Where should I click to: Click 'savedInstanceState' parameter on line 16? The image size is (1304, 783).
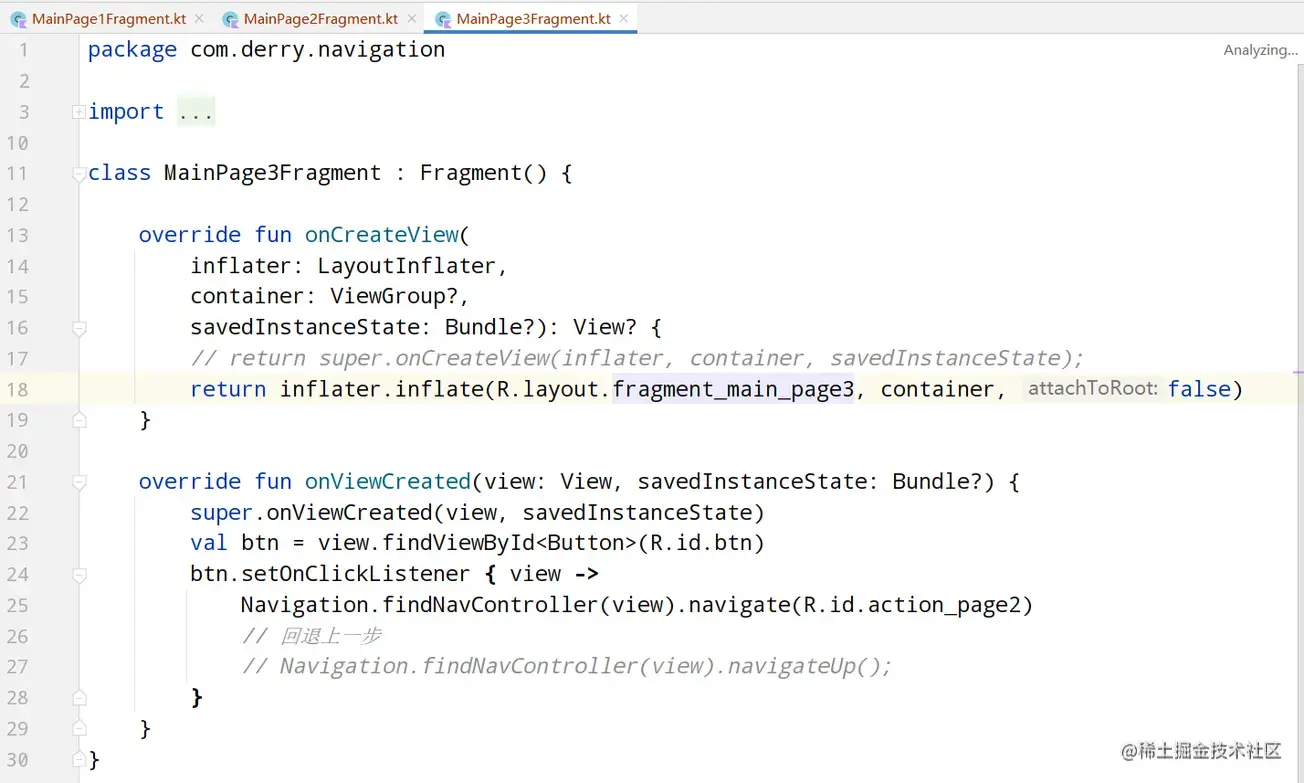pyautogui.click(x=305, y=328)
